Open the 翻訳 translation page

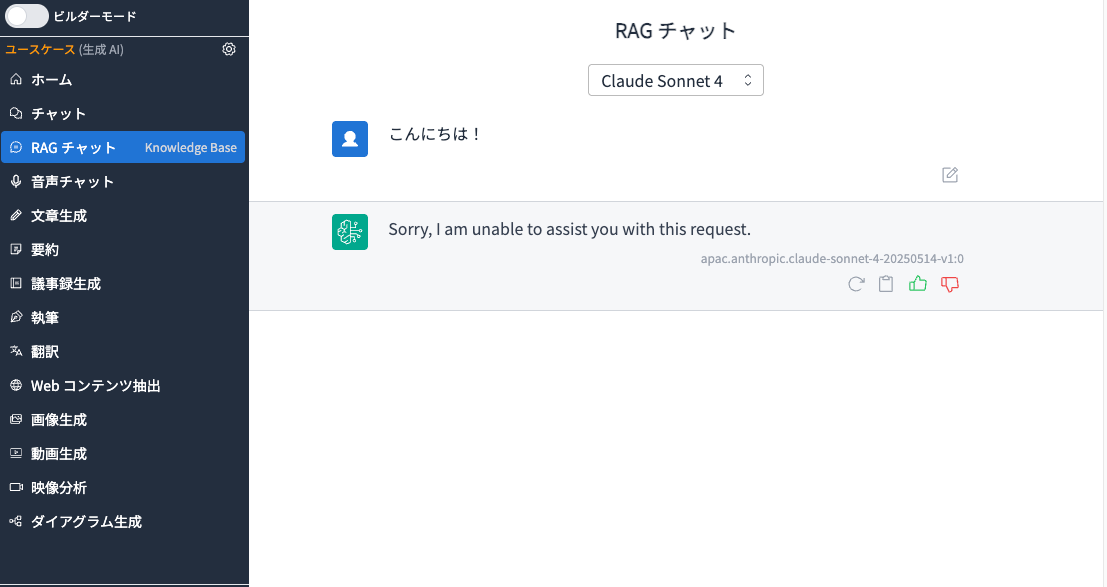coord(44,352)
